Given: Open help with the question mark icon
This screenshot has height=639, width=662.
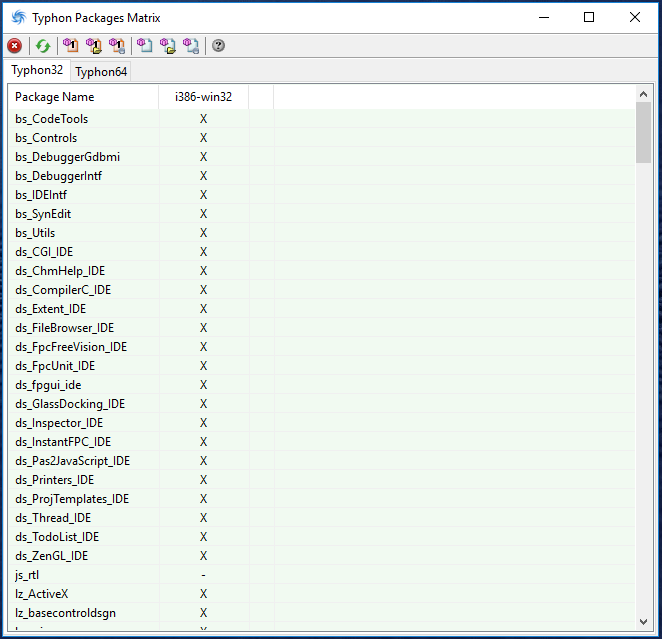Looking at the screenshot, I should pos(218,46).
